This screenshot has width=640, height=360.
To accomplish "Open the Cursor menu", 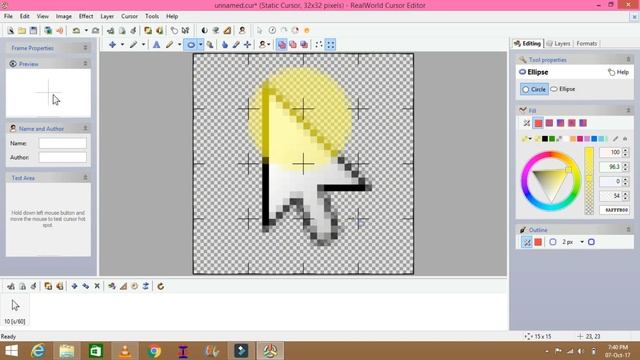I will (x=129, y=16).
